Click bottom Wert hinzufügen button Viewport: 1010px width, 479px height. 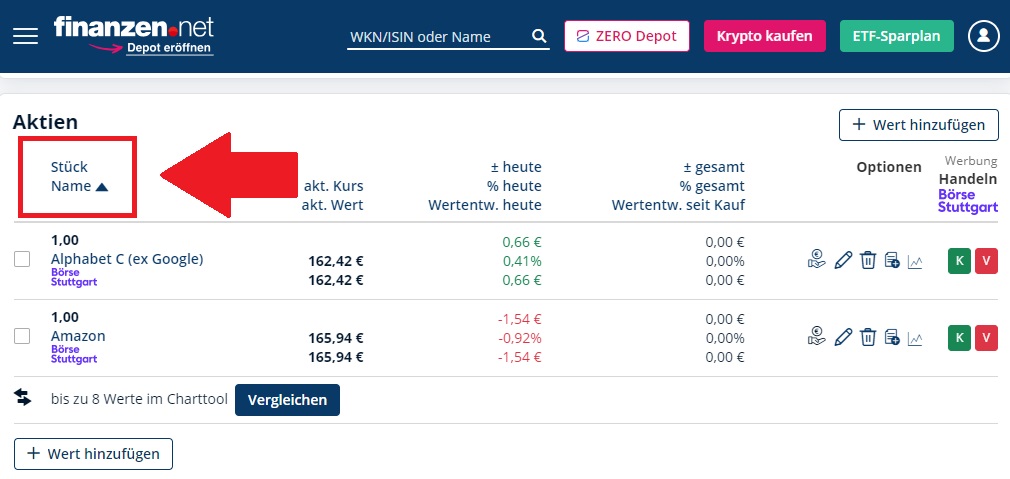(93, 454)
